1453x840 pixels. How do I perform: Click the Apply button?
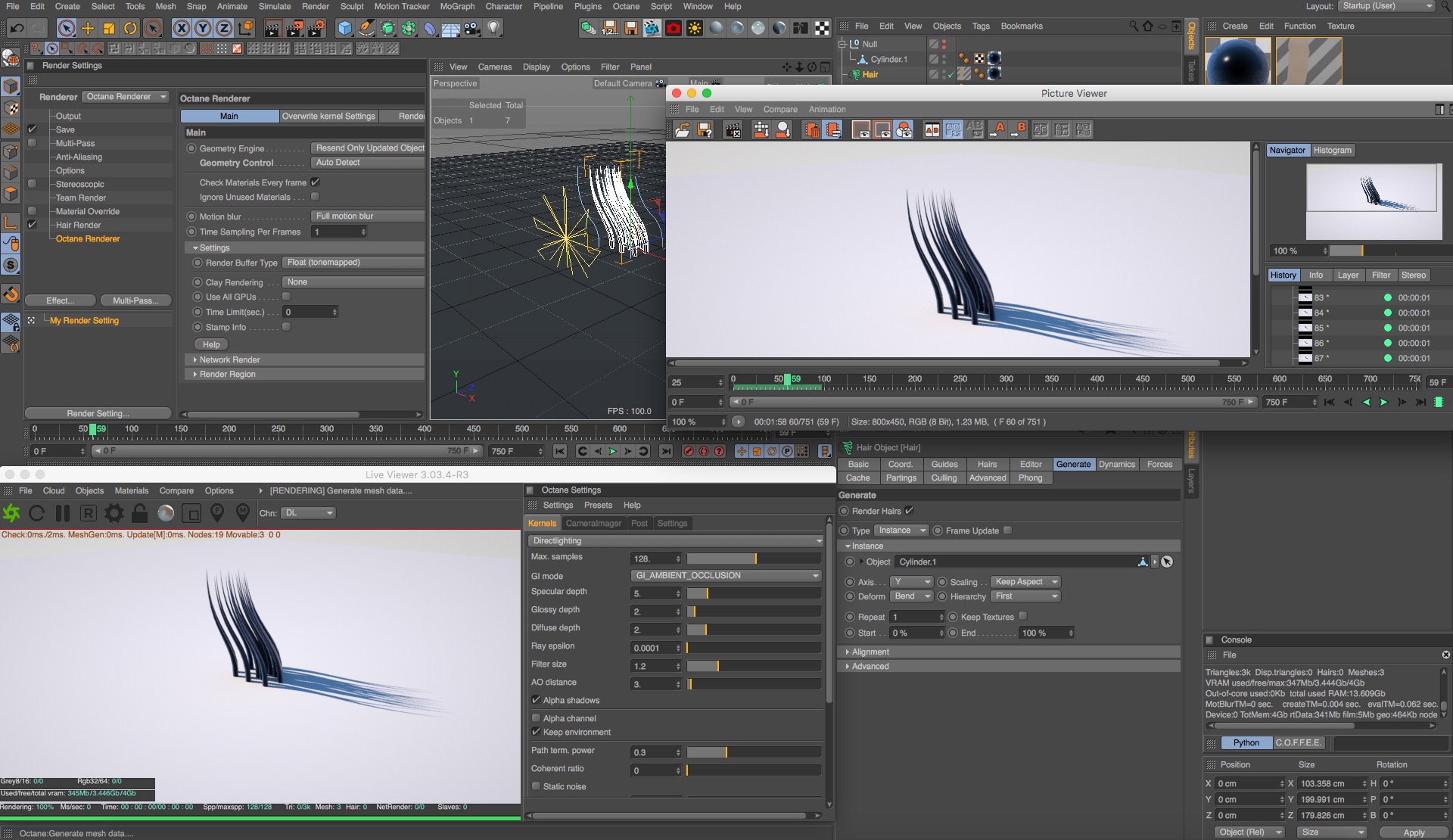pyautogui.click(x=1413, y=832)
